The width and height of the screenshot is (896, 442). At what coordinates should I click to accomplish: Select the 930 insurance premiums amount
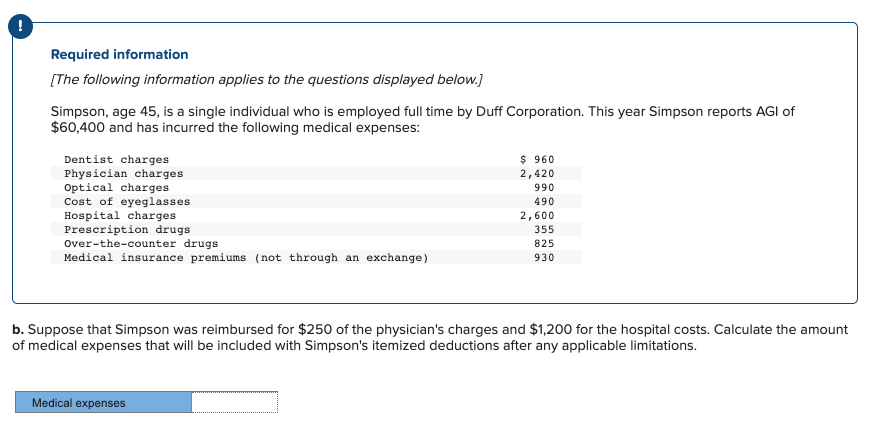[544, 258]
